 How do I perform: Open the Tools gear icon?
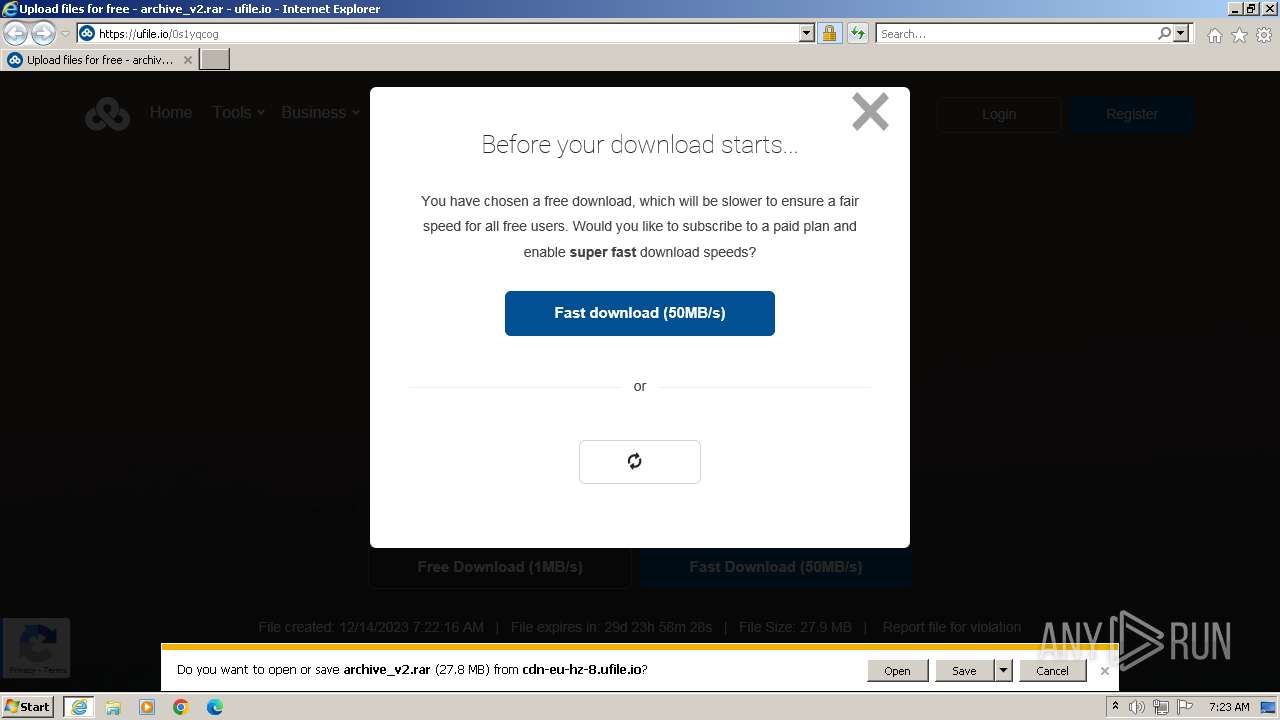1264,35
